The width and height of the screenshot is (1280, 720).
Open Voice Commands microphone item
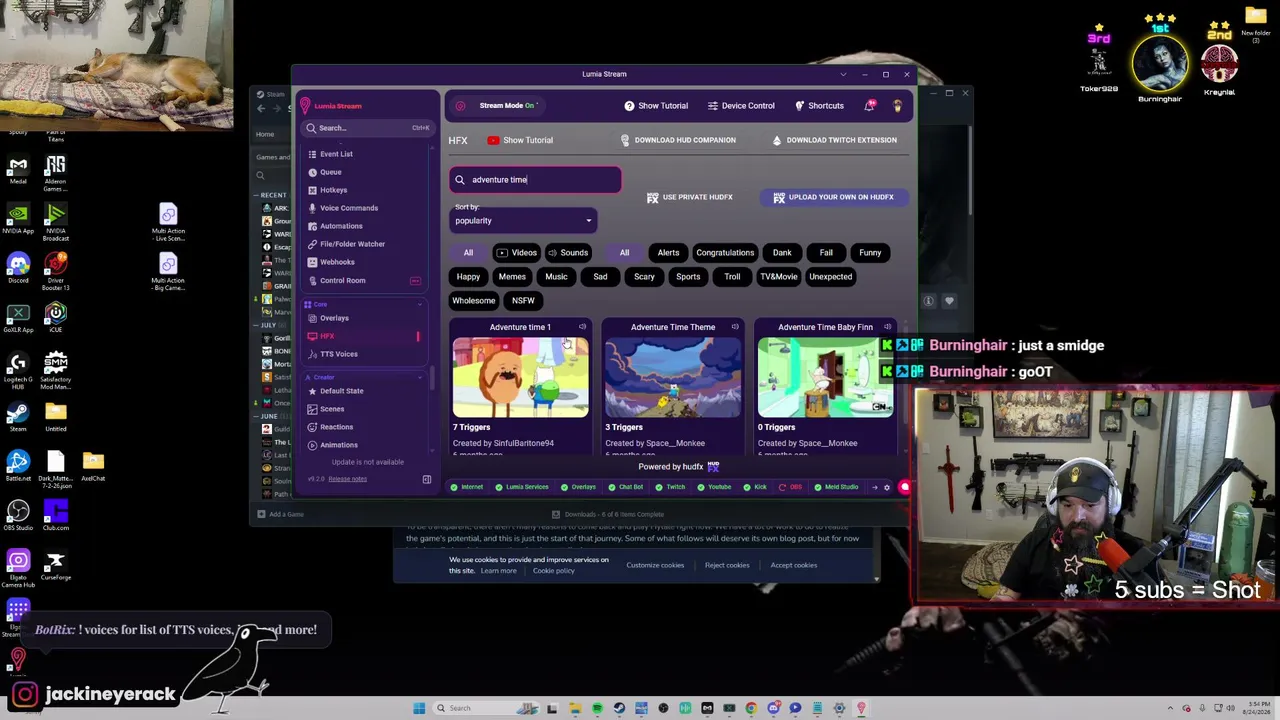(348, 208)
